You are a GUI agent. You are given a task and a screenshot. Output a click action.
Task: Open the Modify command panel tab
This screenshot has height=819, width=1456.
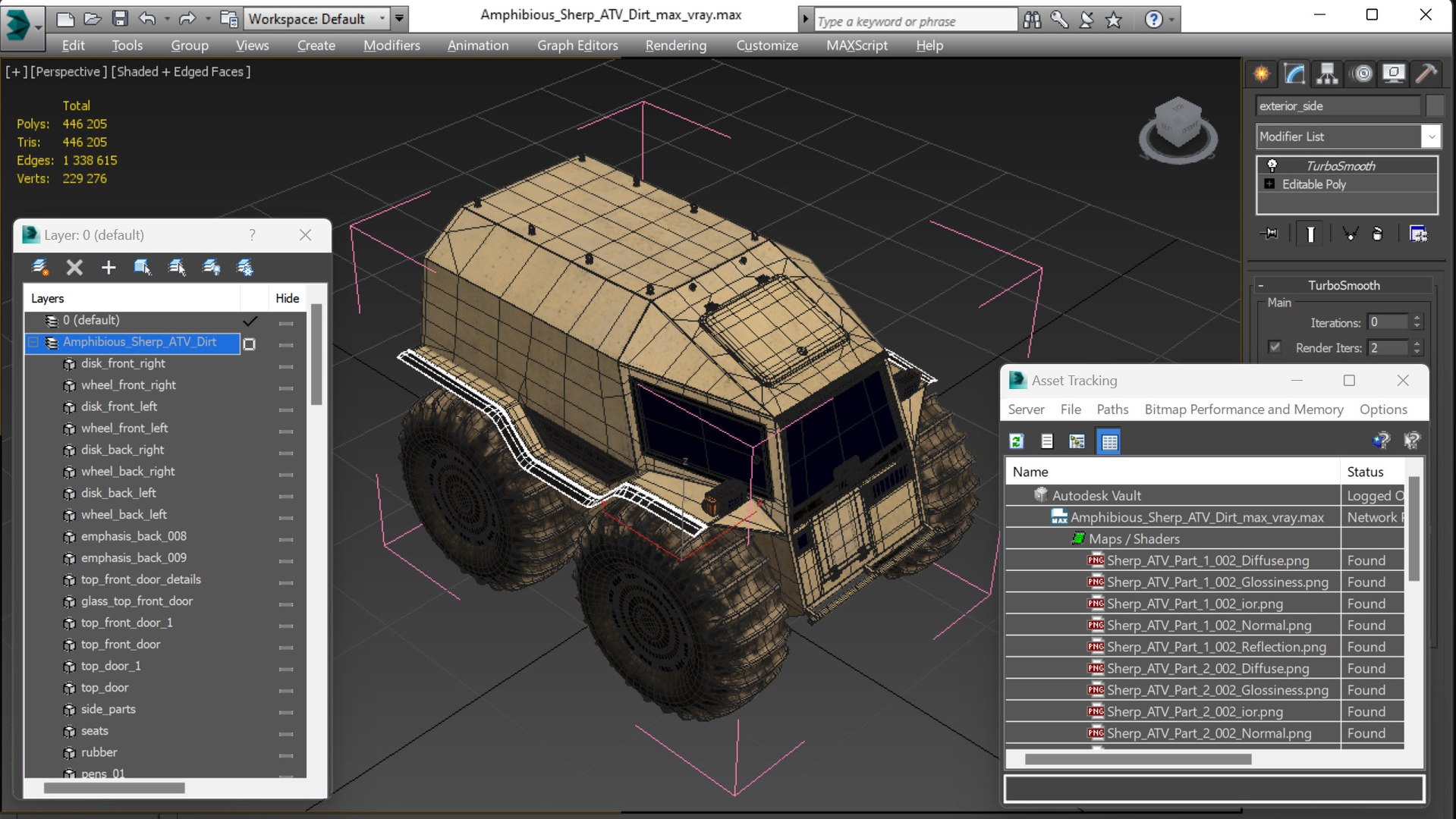point(1294,74)
